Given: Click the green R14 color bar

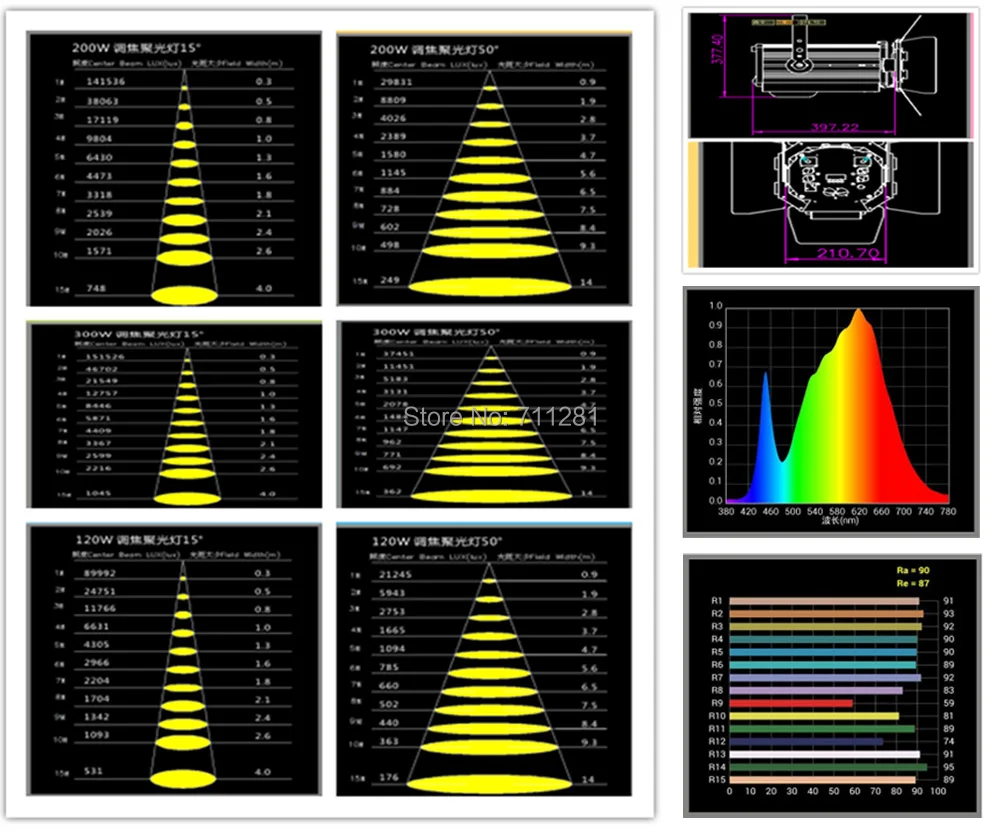Looking at the screenshot, I should 828,767.
